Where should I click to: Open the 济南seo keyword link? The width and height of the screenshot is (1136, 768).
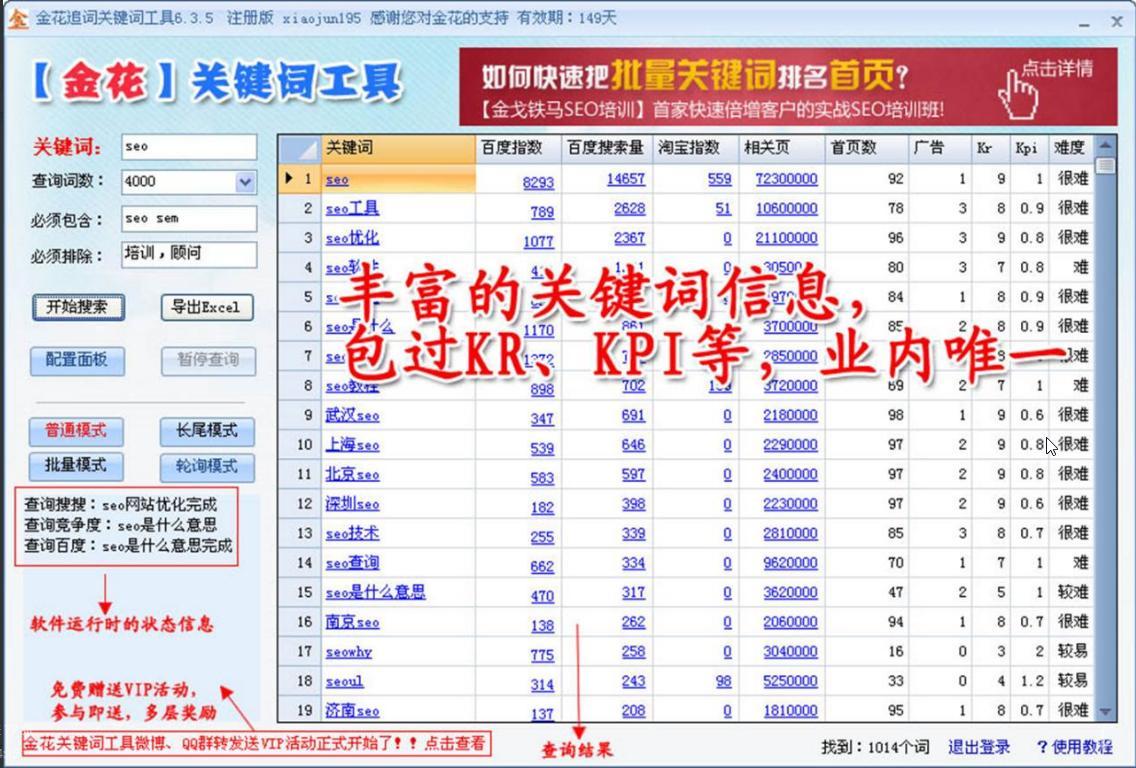(x=352, y=711)
